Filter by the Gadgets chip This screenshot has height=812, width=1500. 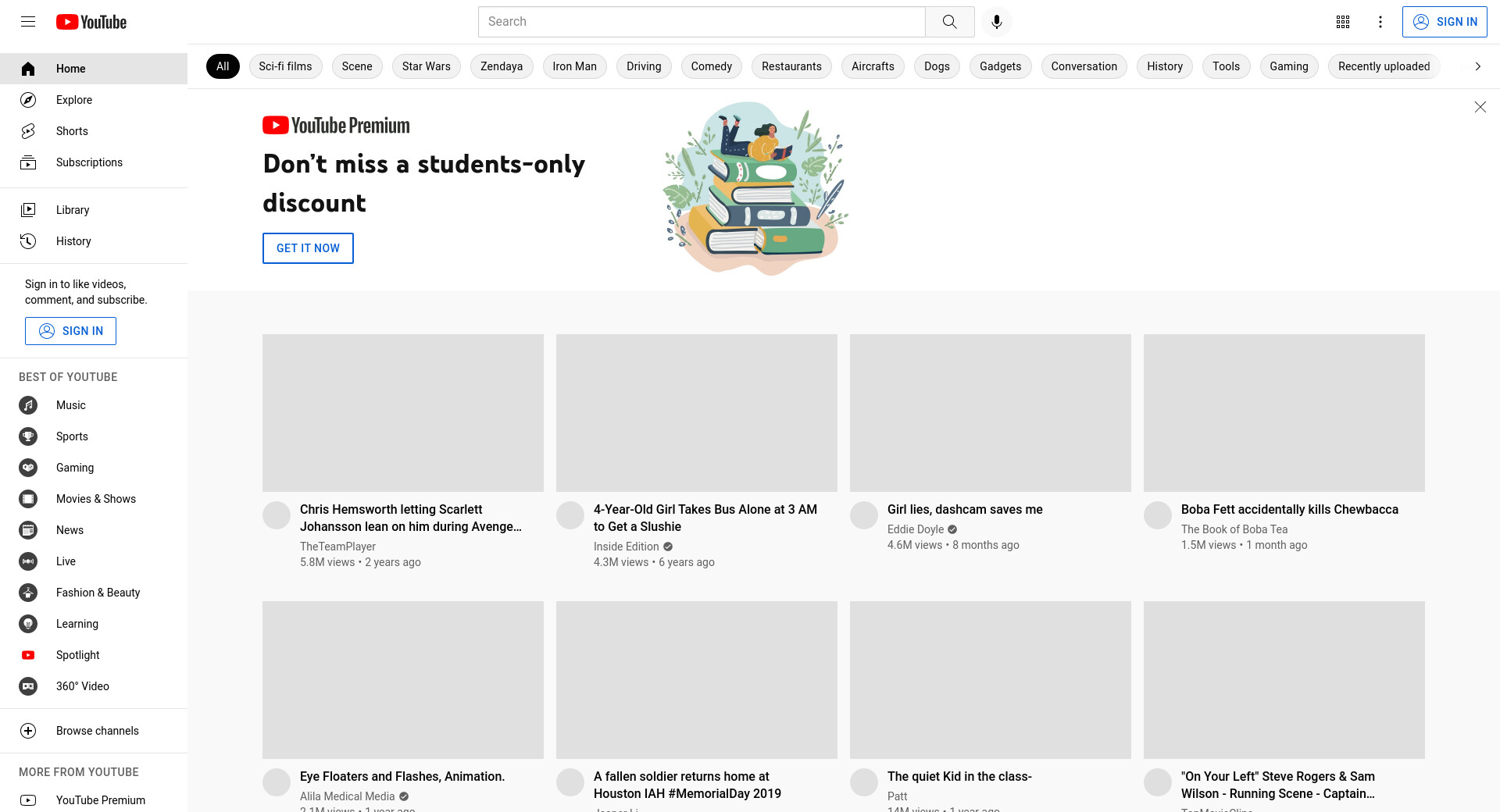point(1001,66)
